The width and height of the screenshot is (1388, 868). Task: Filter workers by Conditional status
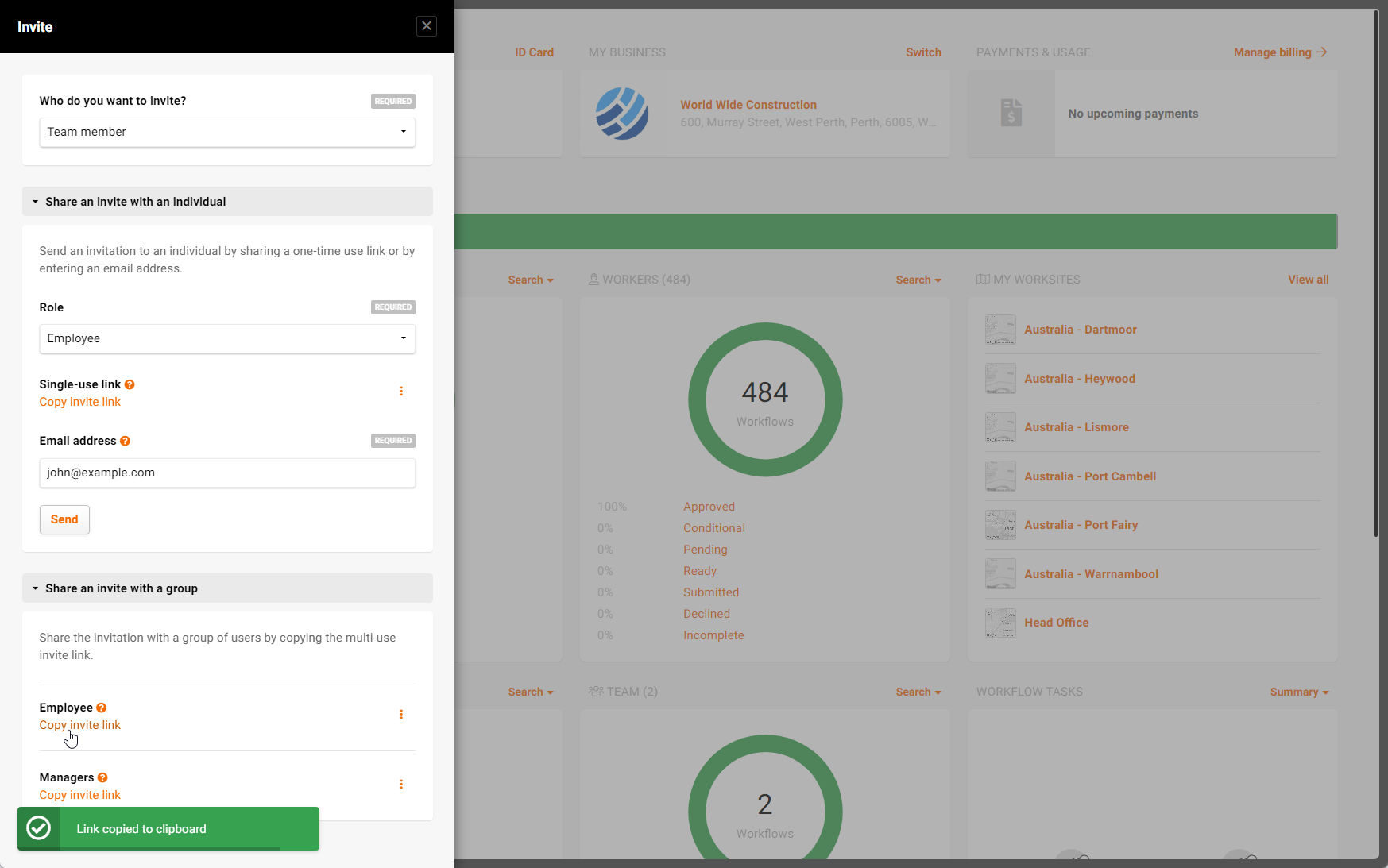point(713,528)
